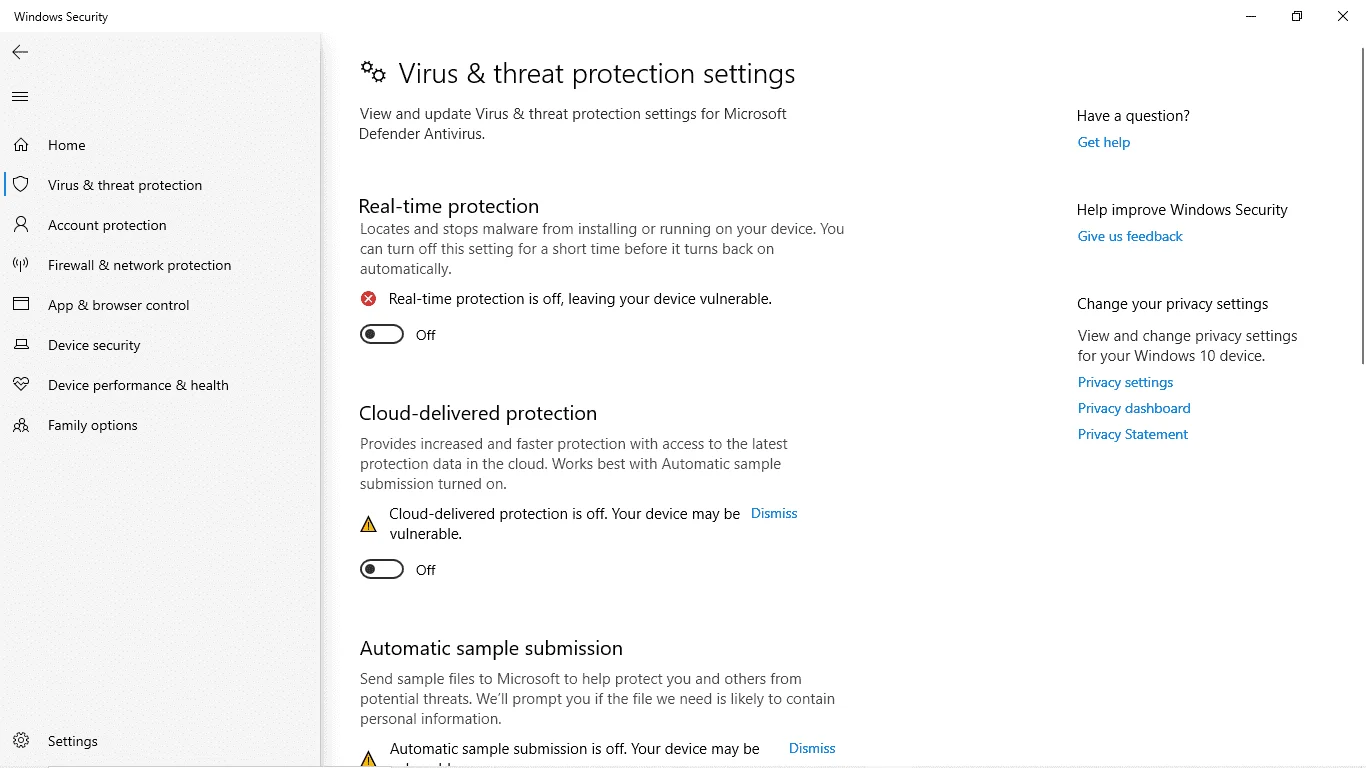1366x768 pixels.
Task: Open the App & browser control icon
Action: [x=20, y=305]
